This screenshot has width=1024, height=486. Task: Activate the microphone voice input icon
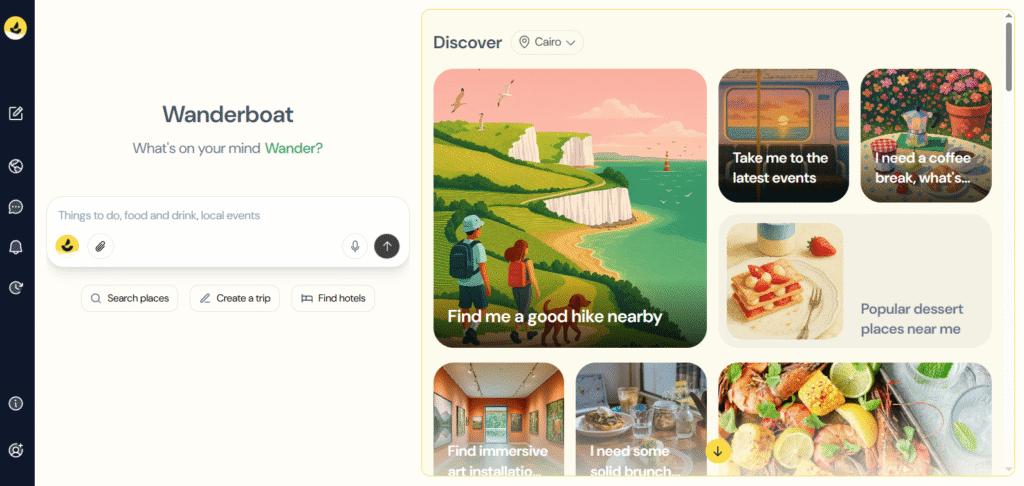point(355,246)
